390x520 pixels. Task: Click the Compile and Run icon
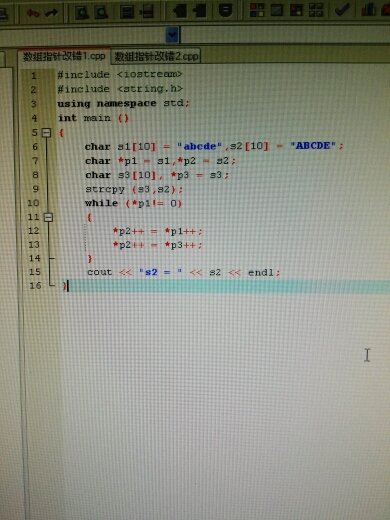click(296, 10)
